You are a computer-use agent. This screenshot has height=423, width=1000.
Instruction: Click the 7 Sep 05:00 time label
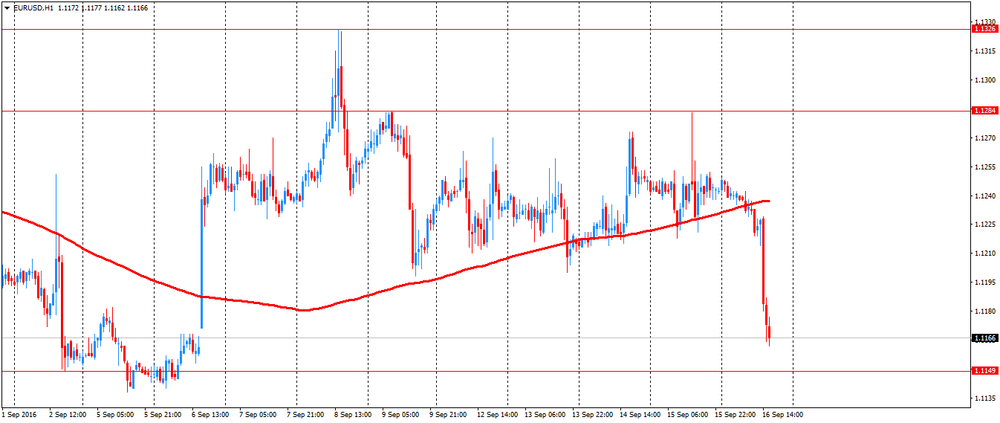pyautogui.click(x=258, y=415)
